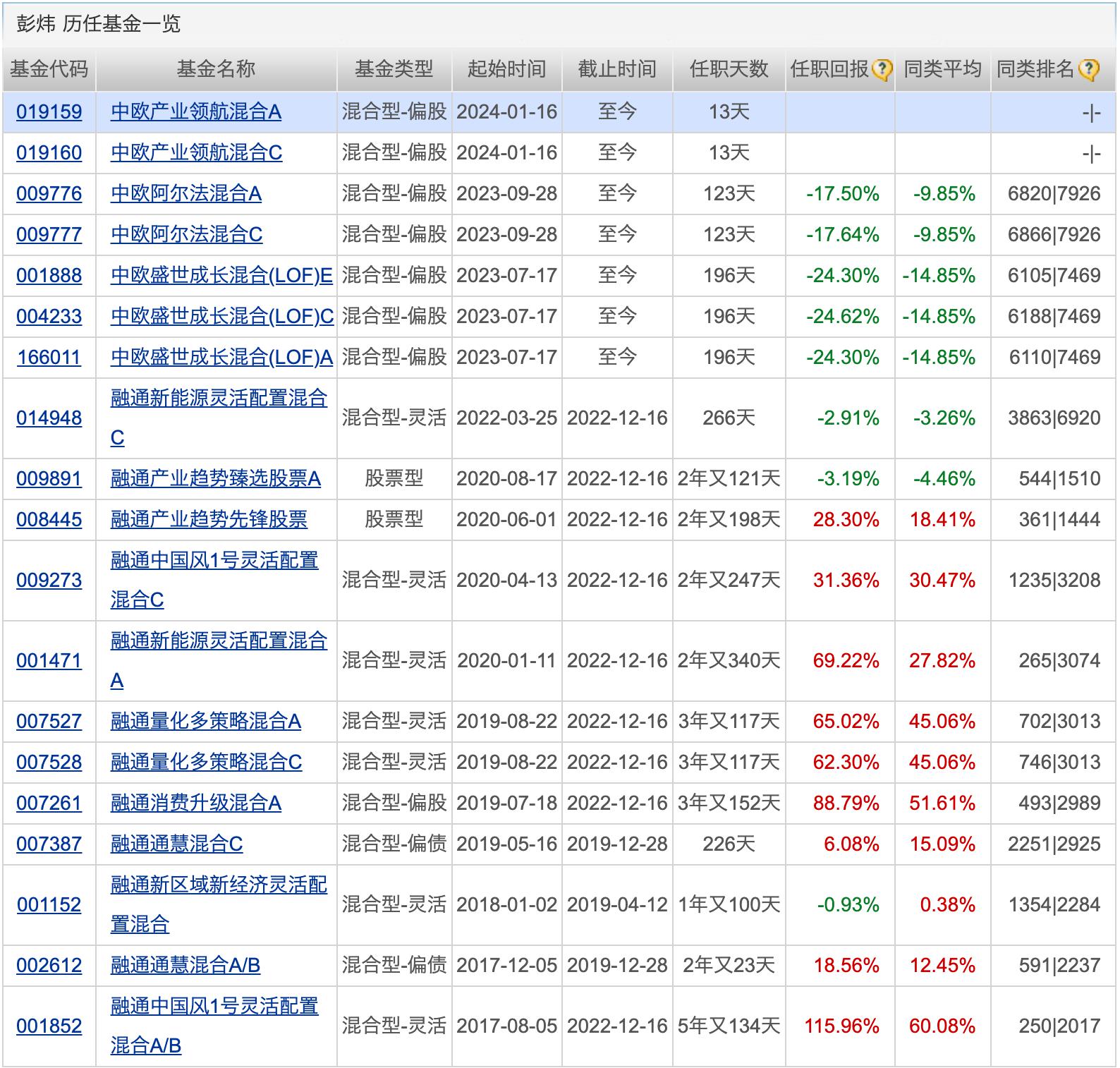Click the 起始时间 column header
Screen dimensions: 1120x1068
click(506, 69)
